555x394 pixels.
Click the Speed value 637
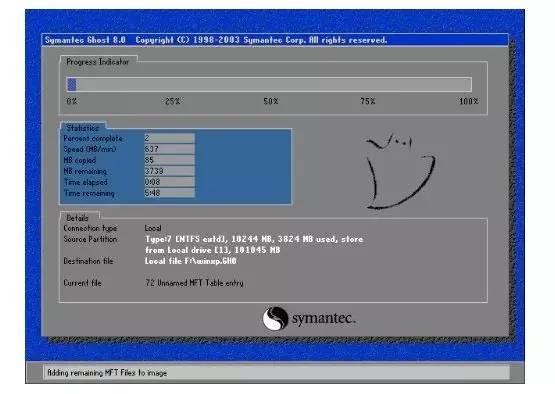click(x=170, y=149)
